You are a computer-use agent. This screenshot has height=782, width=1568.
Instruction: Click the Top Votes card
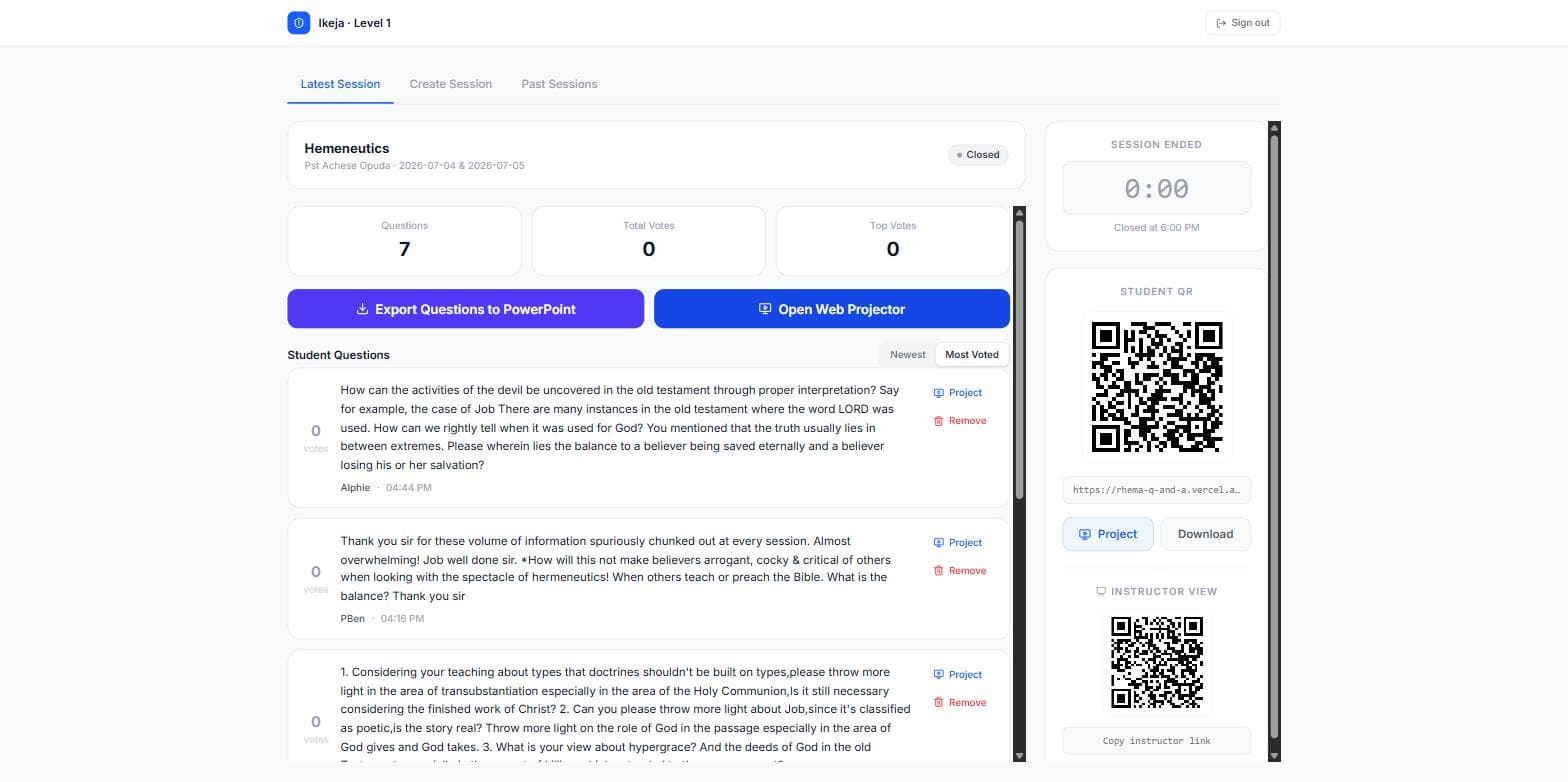pos(892,241)
